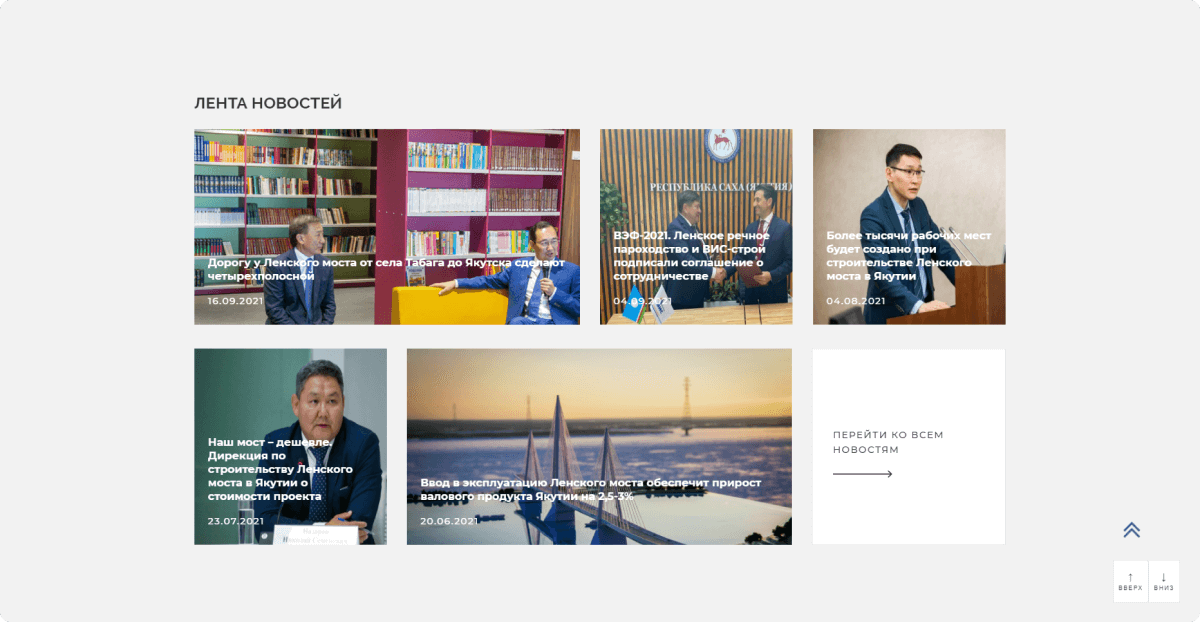1200x622 pixels.
Task: Click the date 04.08.2021
Action: 856,301
